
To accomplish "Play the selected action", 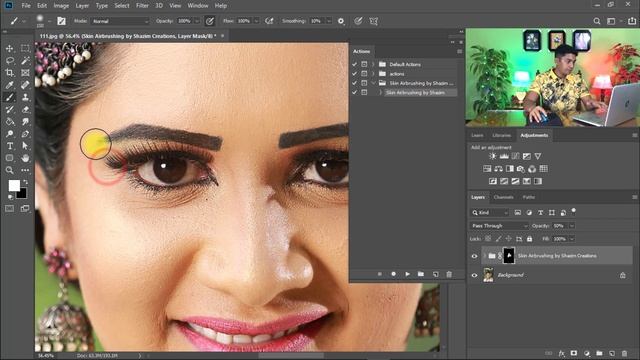I will pos(407,274).
